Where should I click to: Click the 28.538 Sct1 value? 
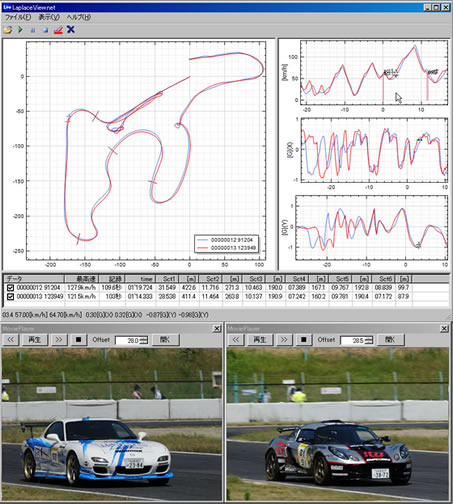(167, 296)
